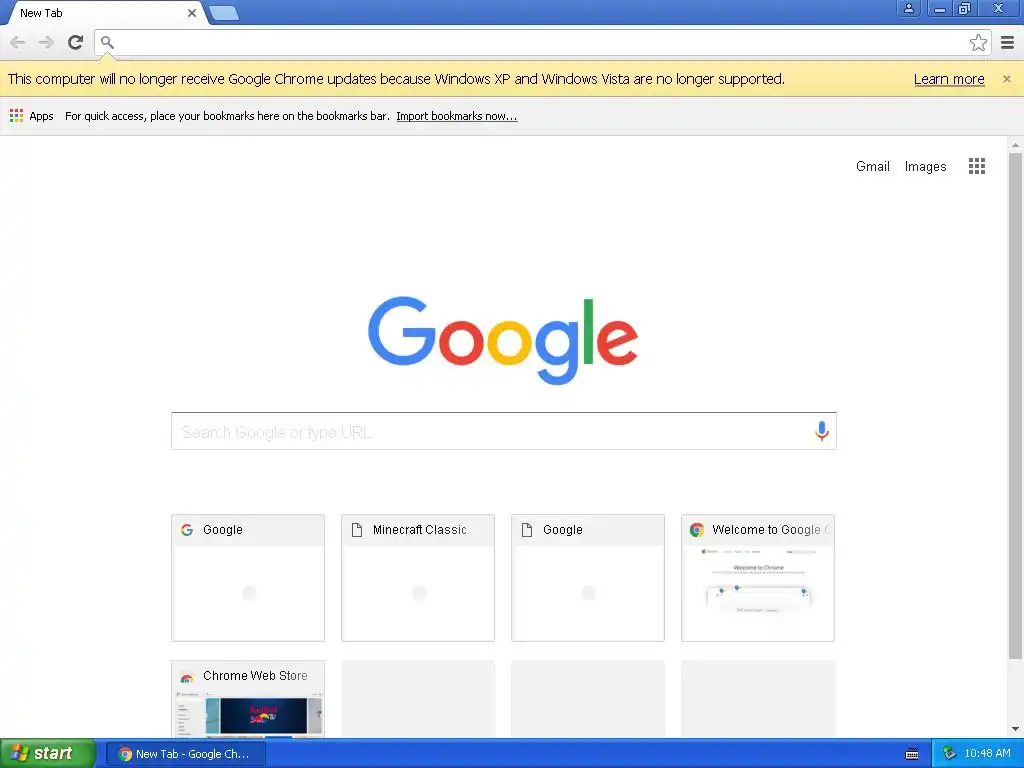The height and width of the screenshot is (768, 1024).
Task: Open the Chrome Web Store tile
Action: (x=248, y=699)
